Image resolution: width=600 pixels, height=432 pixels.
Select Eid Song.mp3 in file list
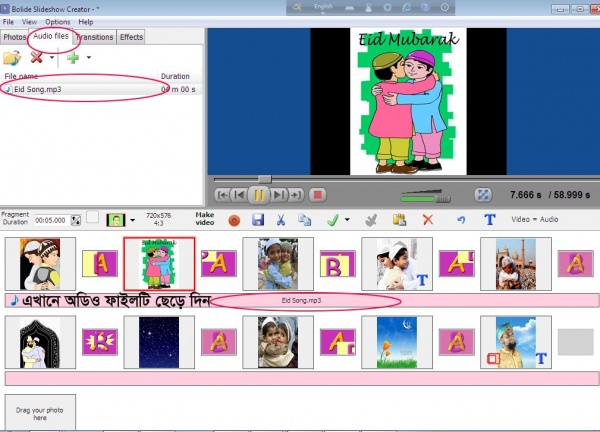pos(101,89)
